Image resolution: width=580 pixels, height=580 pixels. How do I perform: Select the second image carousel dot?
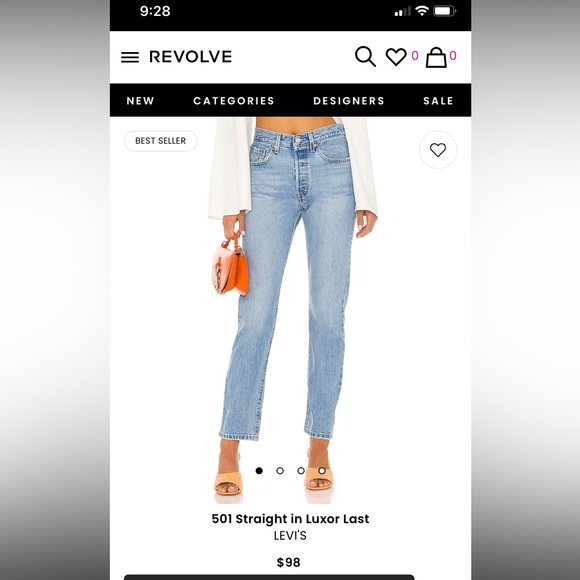pos(280,471)
